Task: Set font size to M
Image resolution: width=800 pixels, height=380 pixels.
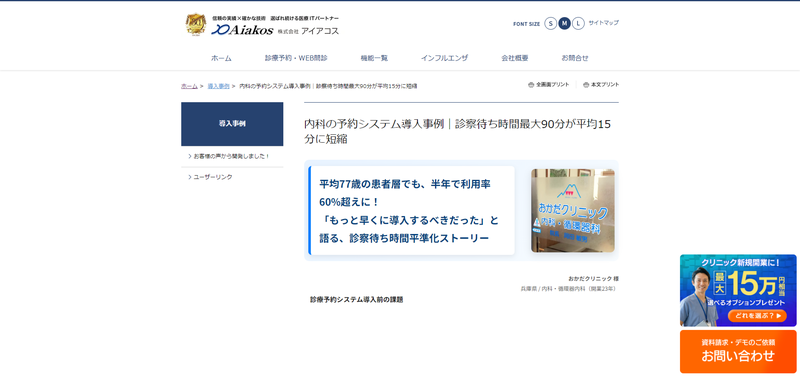Action: coord(564,23)
